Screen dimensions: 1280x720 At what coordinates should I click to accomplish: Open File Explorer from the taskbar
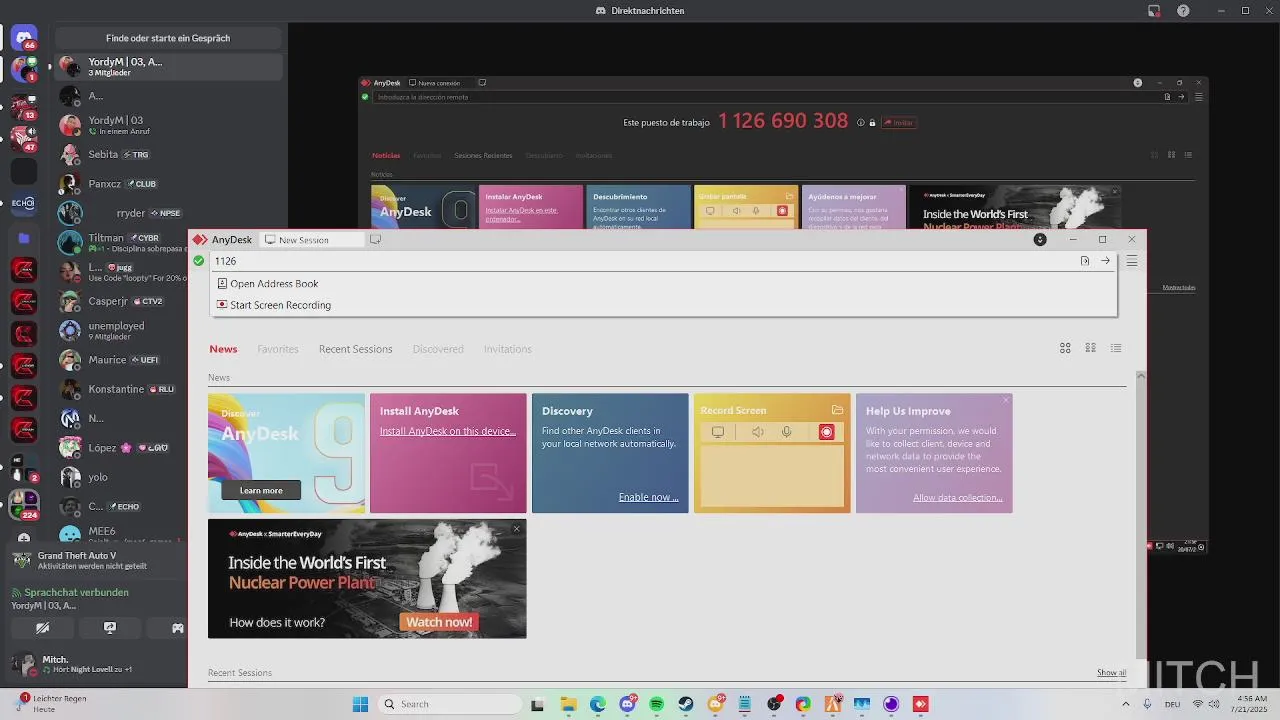tap(568, 704)
